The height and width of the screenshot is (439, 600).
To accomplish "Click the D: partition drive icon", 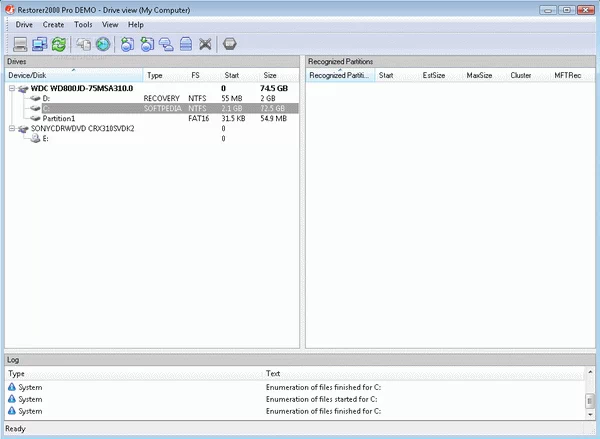I will click(35, 98).
